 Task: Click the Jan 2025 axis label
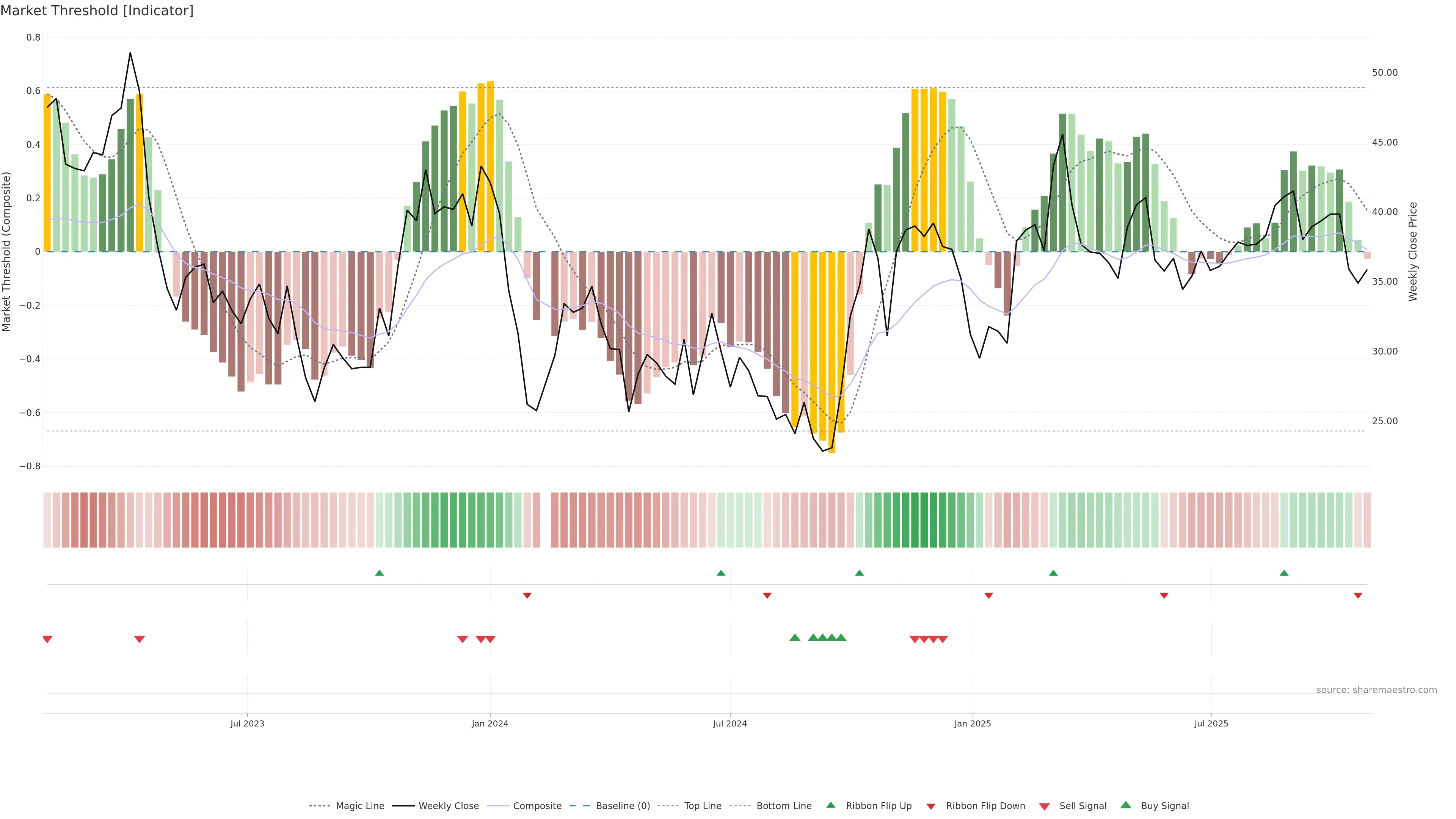972,723
